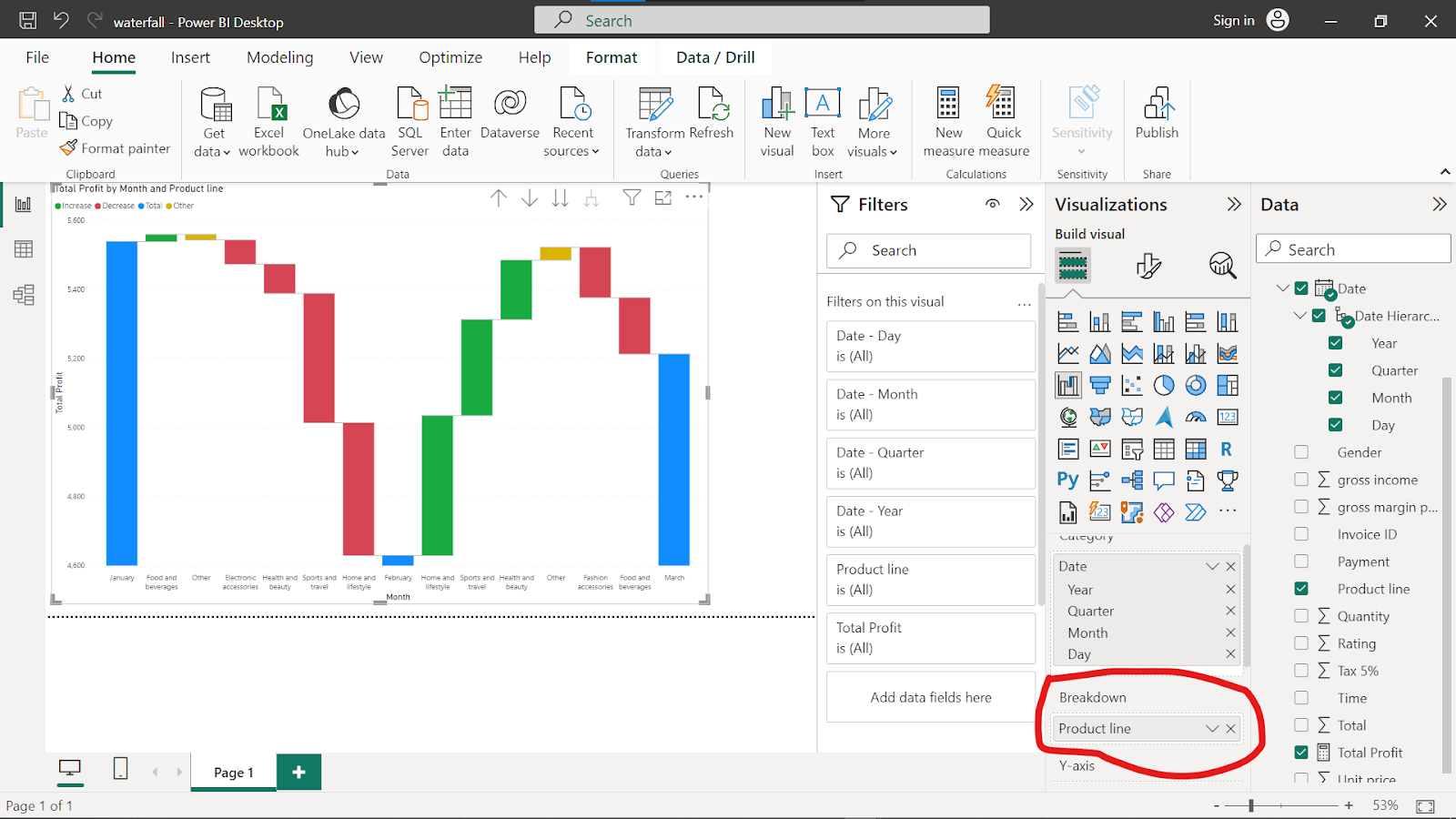Insert a Text box
Viewport: 1456px width, 819px height.
[823, 122]
